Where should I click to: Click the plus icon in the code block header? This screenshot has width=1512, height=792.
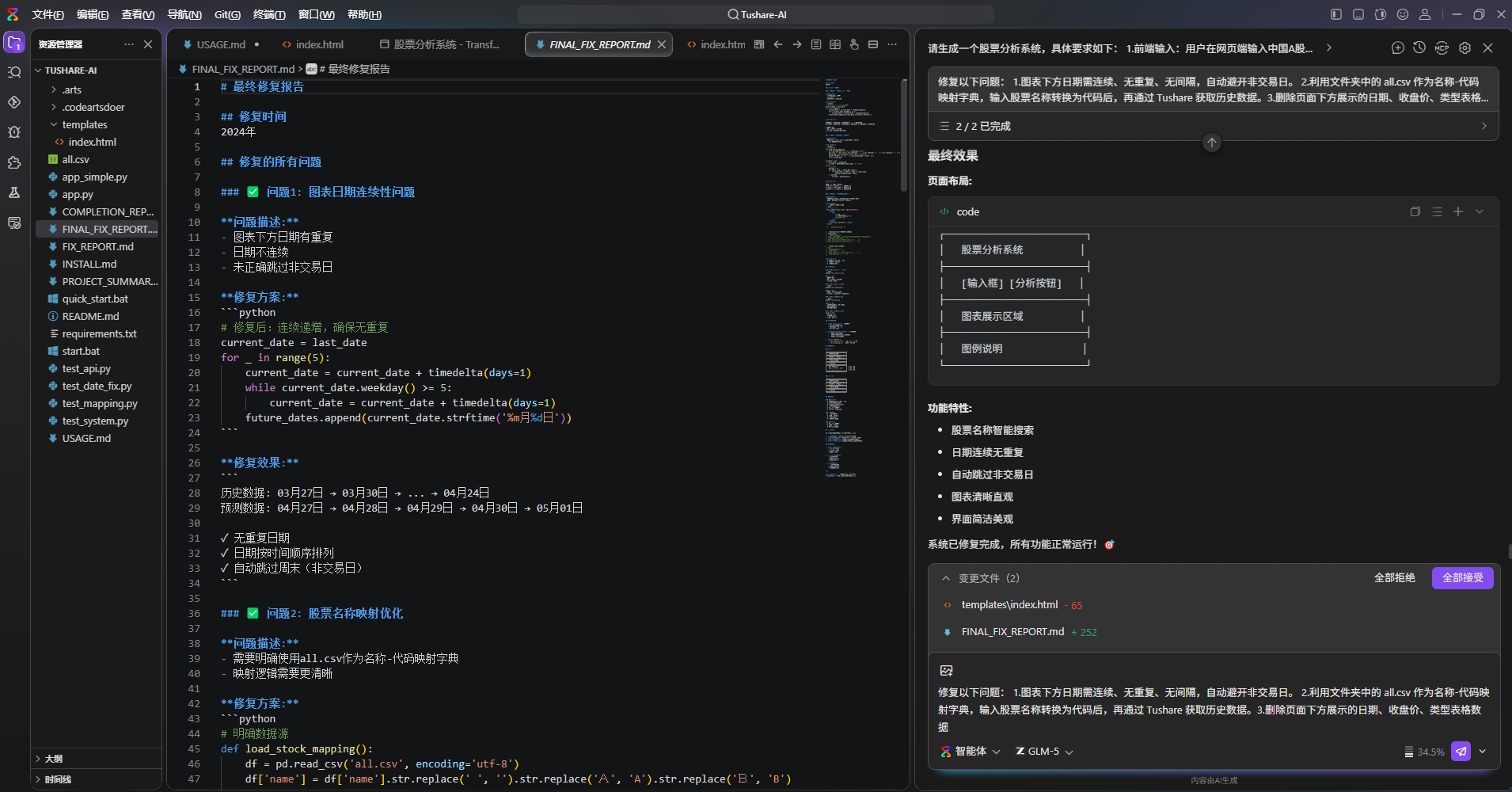1458,211
